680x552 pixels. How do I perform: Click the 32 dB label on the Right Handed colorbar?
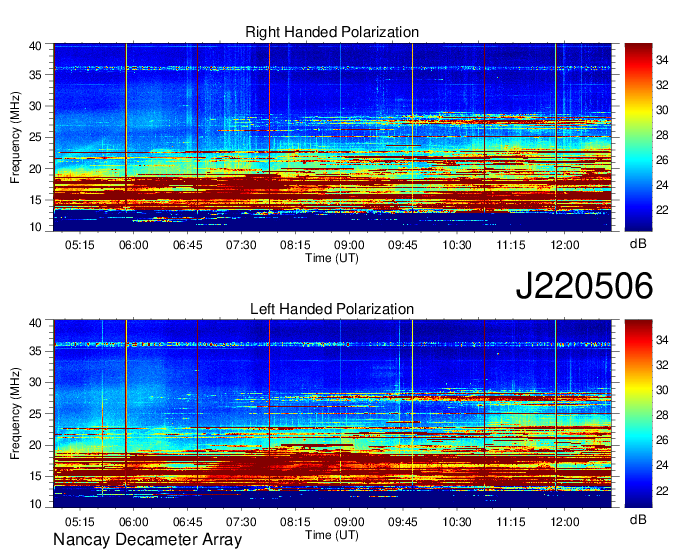point(662,85)
